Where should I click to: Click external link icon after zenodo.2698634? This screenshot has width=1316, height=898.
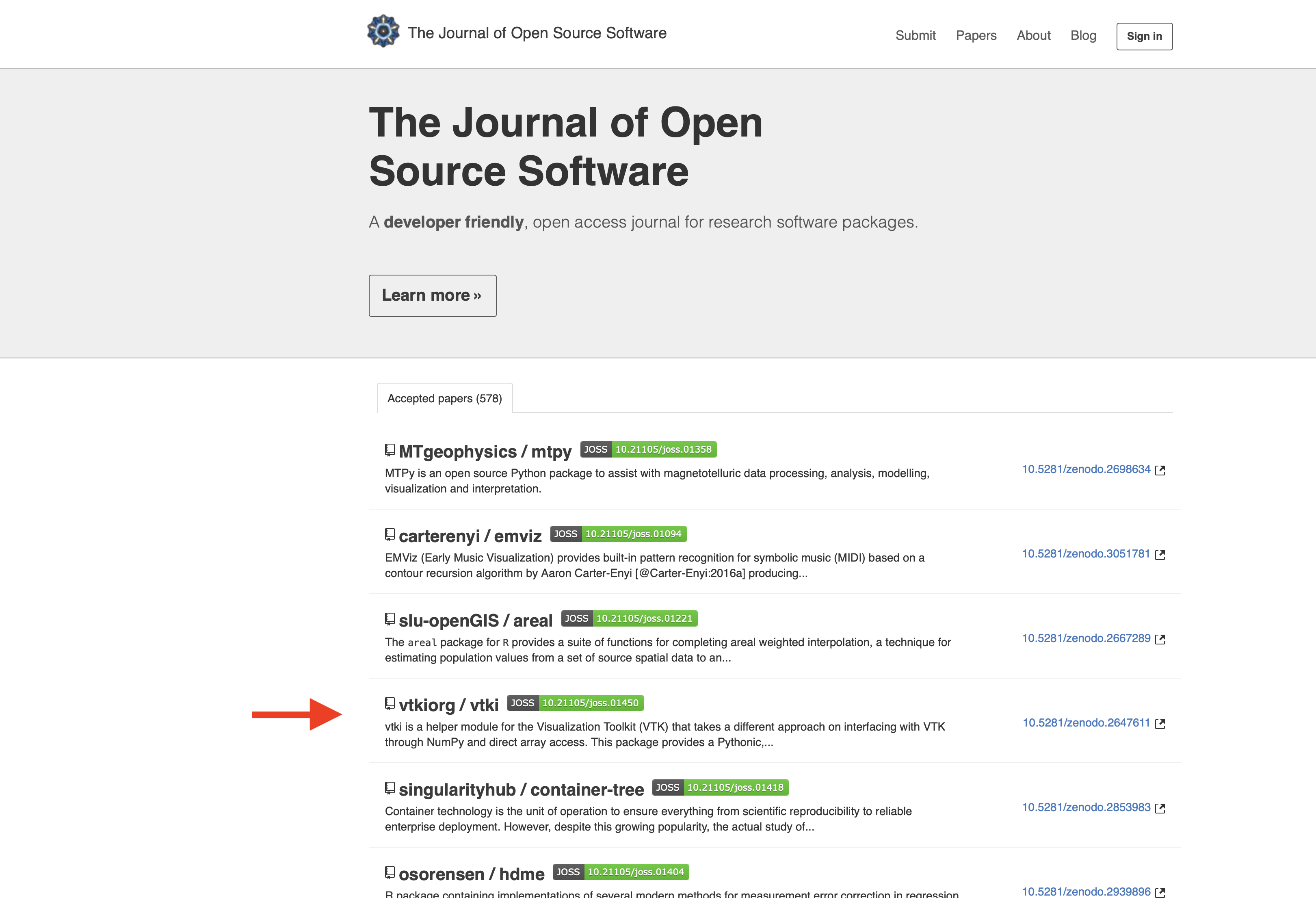(1160, 470)
